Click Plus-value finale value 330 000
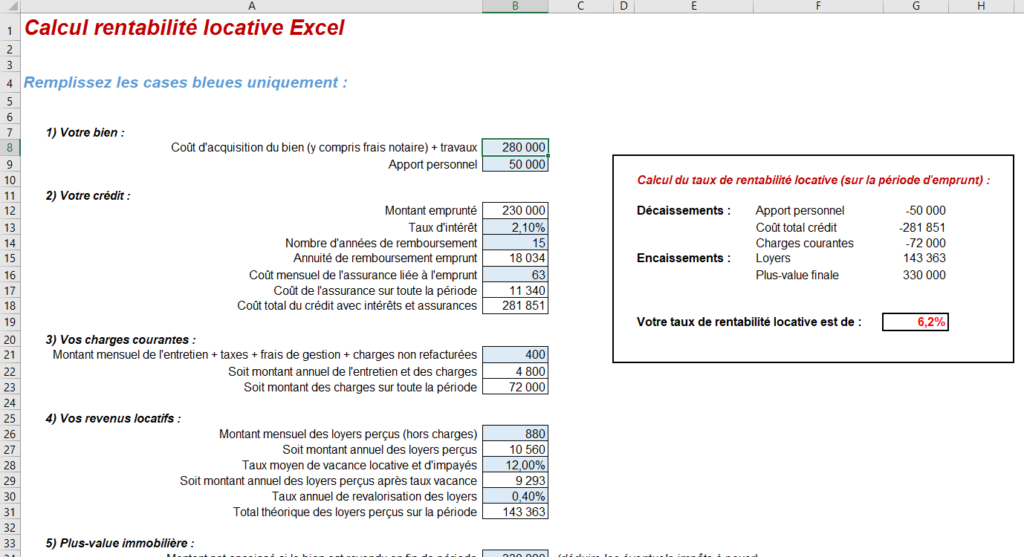This screenshot has height=557, width=1024. pos(924,275)
